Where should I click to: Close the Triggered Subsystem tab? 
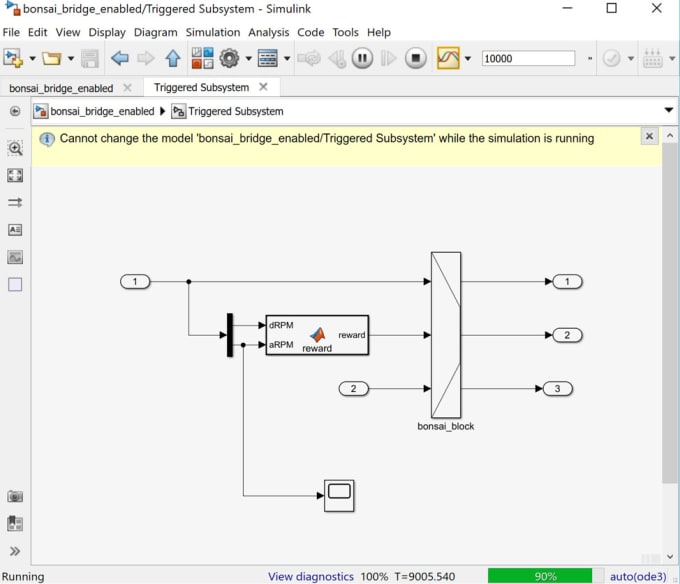pyautogui.click(x=263, y=87)
